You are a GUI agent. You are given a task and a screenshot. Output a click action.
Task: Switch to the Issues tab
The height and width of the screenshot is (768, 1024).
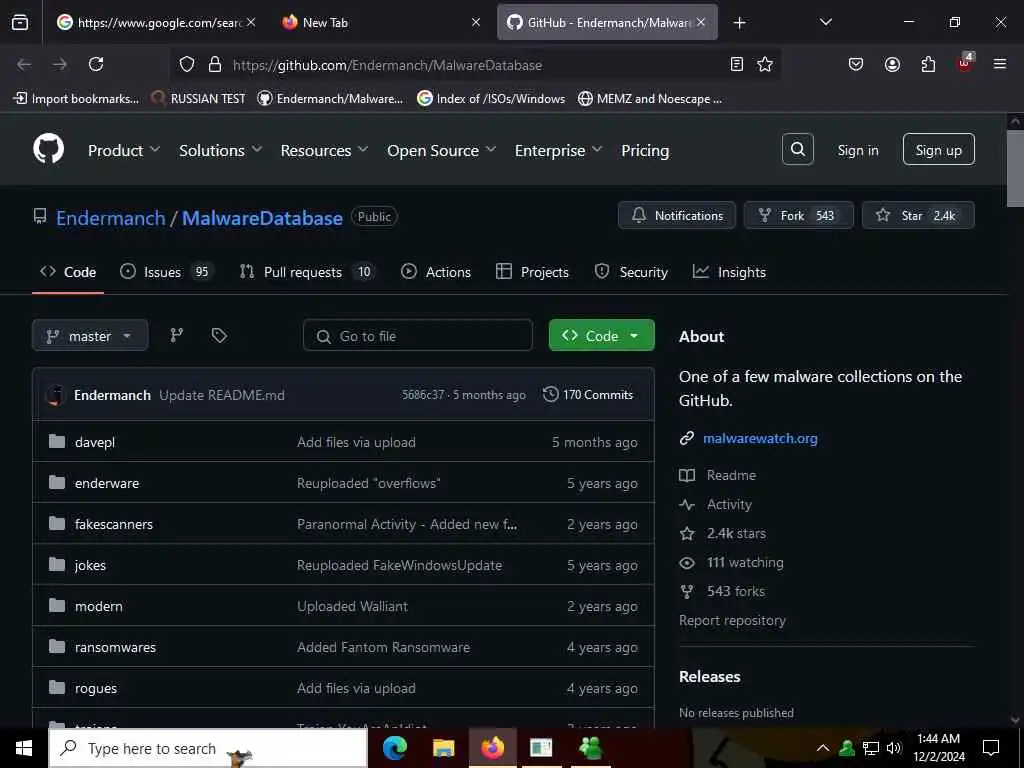[166, 272]
